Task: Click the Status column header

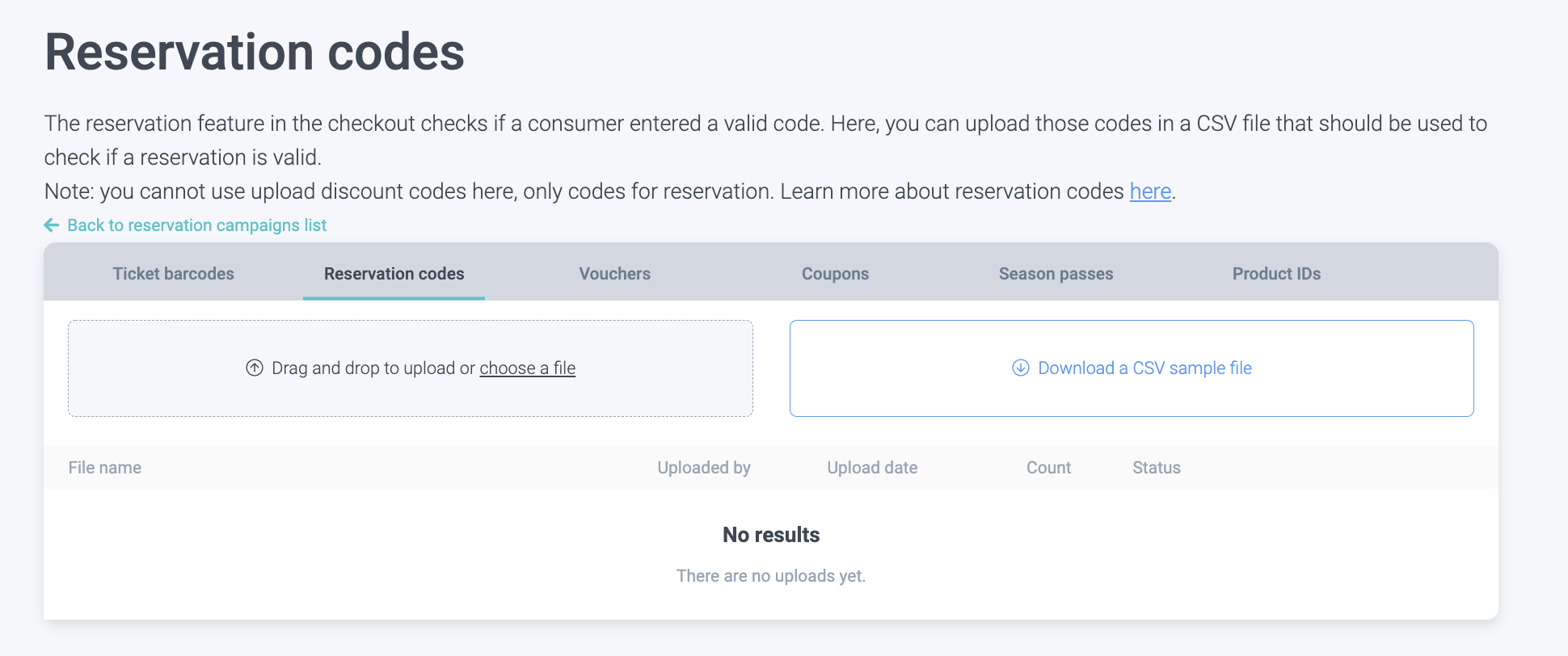Action: [1157, 468]
